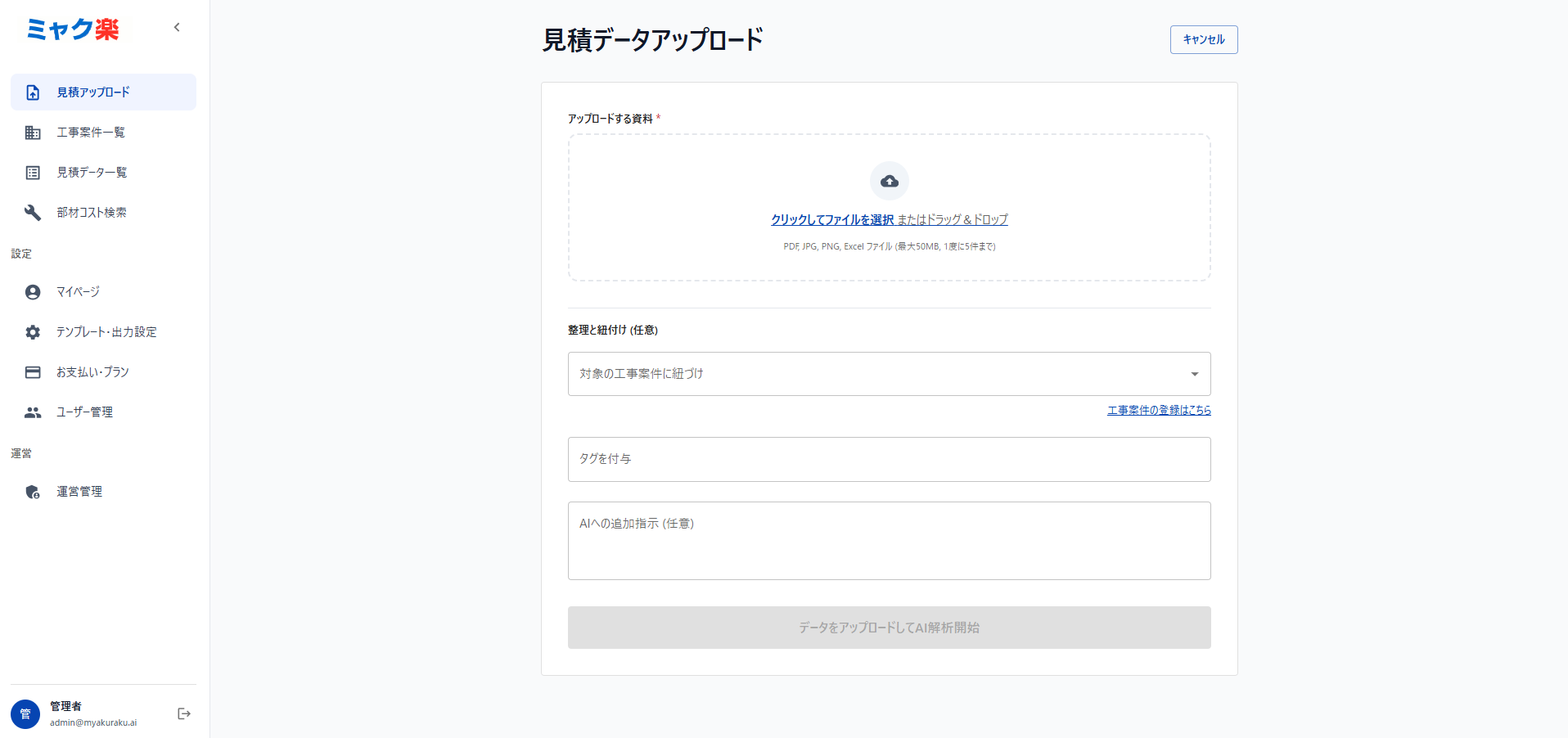Open マイページ from the sidebar menu
1568x738 pixels.
(x=78, y=292)
